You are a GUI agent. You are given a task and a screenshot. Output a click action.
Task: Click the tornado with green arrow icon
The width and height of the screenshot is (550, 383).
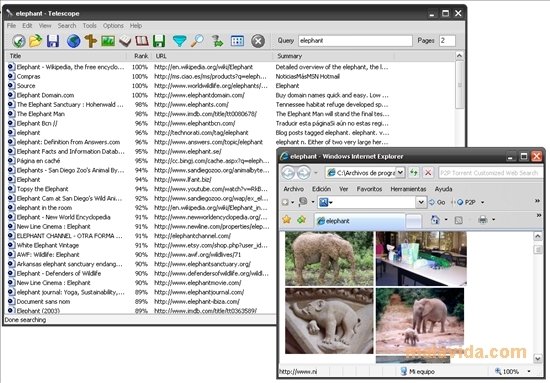tap(217, 41)
